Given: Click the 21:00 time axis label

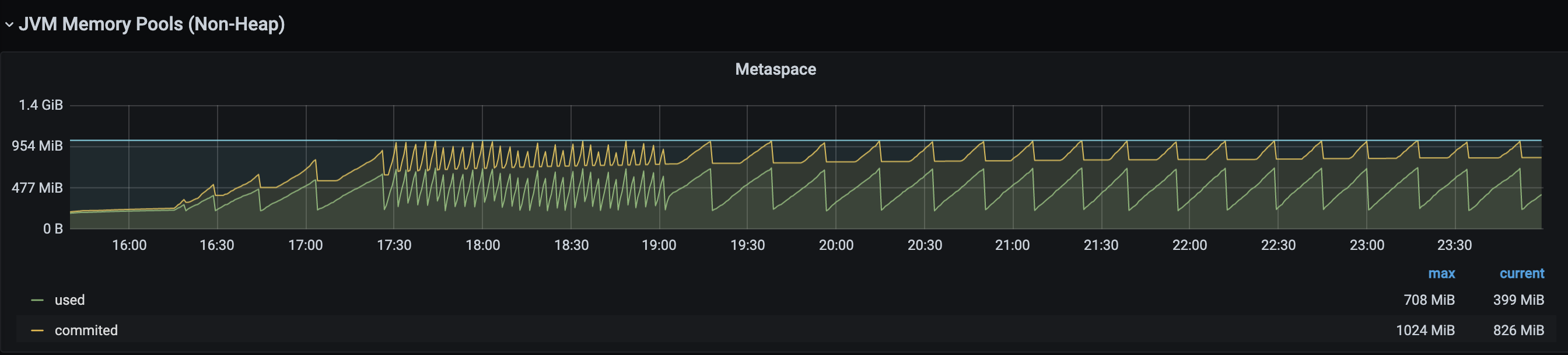Looking at the screenshot, I should click(x=1012, y=245).
